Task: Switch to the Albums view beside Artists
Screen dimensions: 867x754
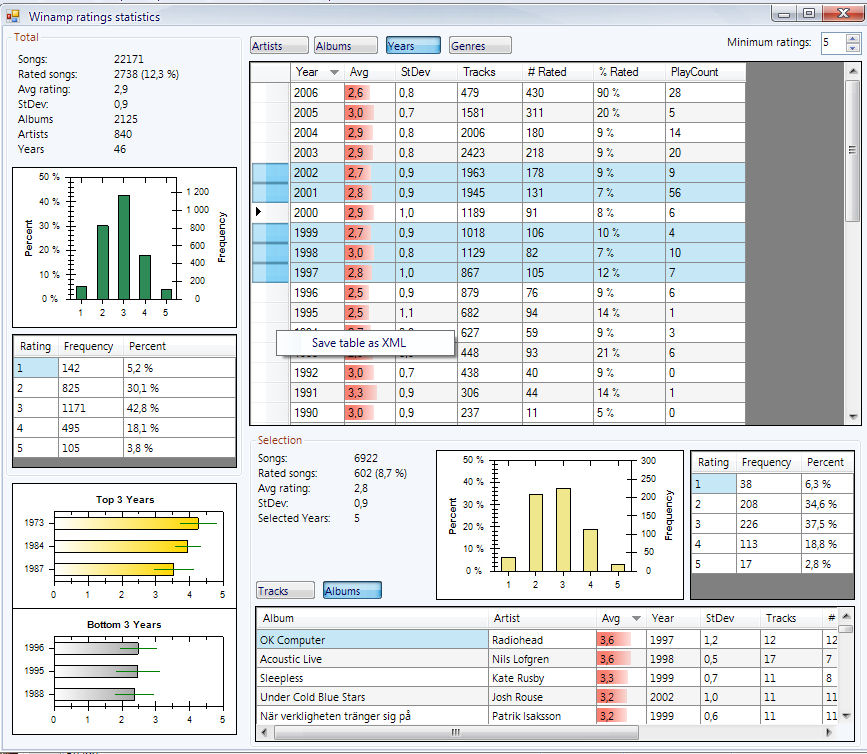Action: coord(346,45)
